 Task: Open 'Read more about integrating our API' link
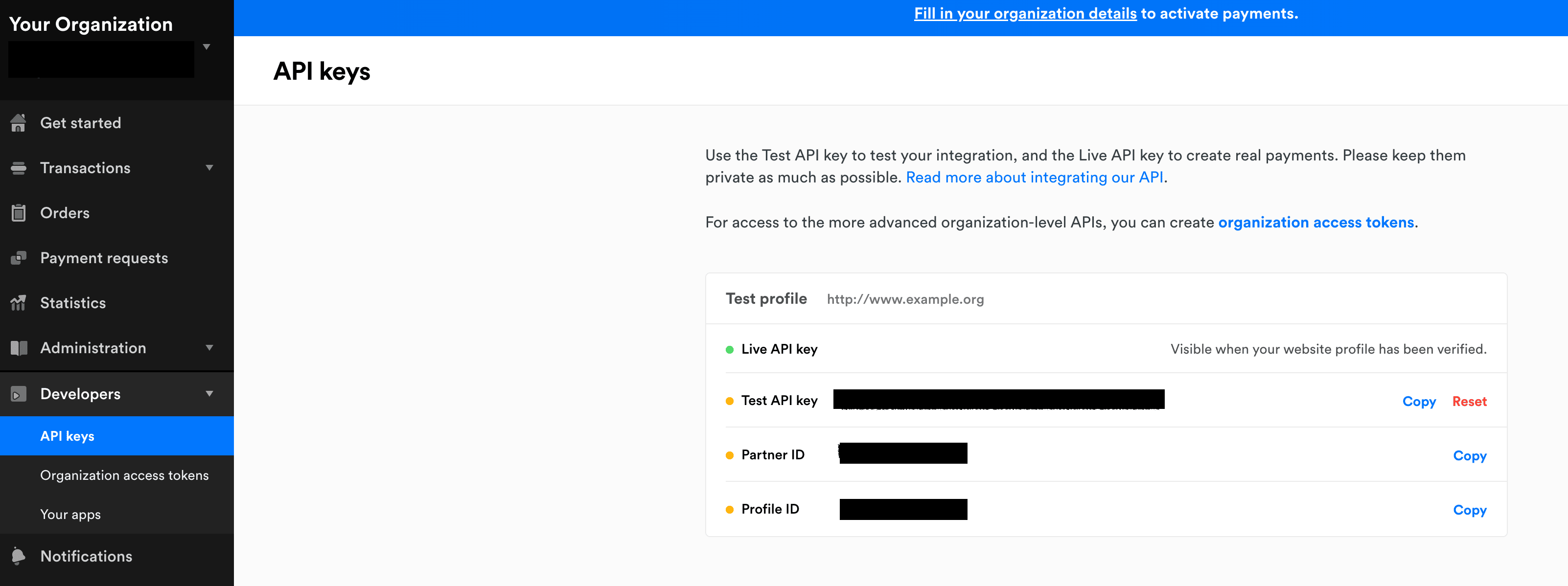click(x=1034, y=177)
